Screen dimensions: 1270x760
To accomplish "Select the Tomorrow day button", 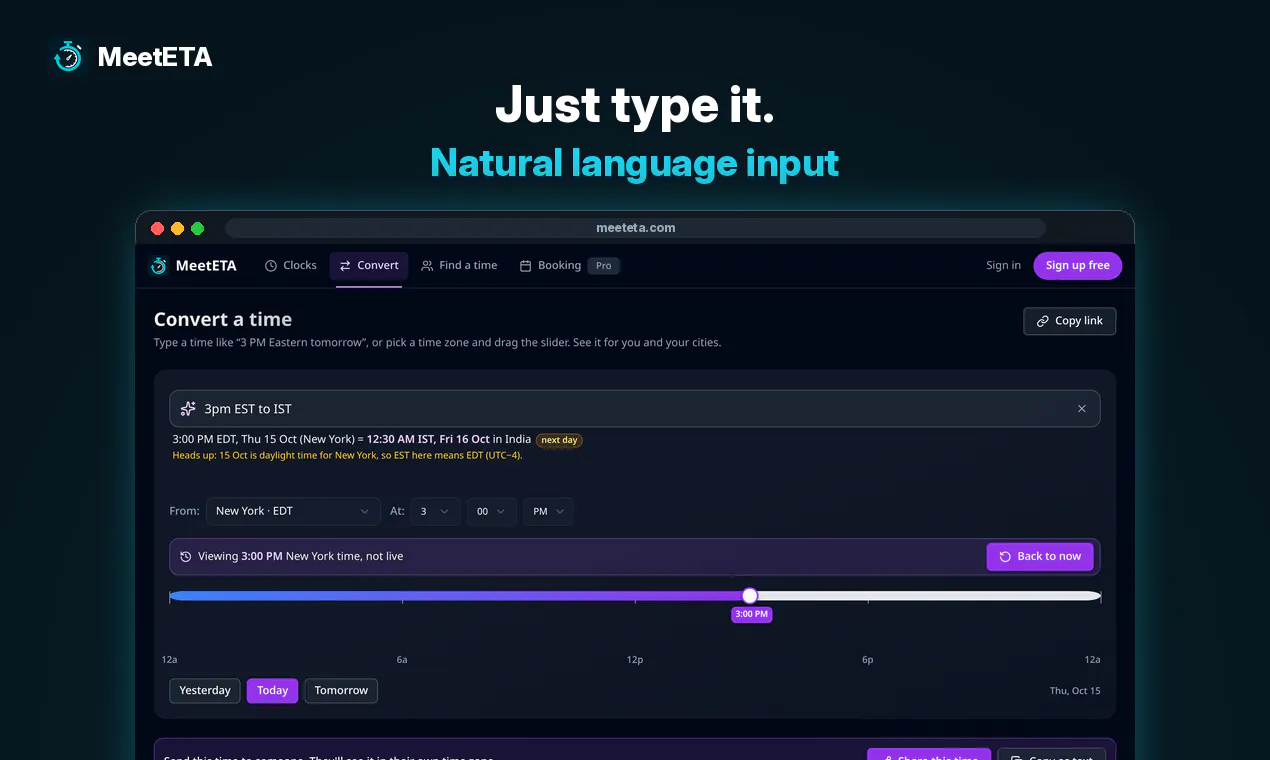I will pyautogui.click(x=341, y=691).
